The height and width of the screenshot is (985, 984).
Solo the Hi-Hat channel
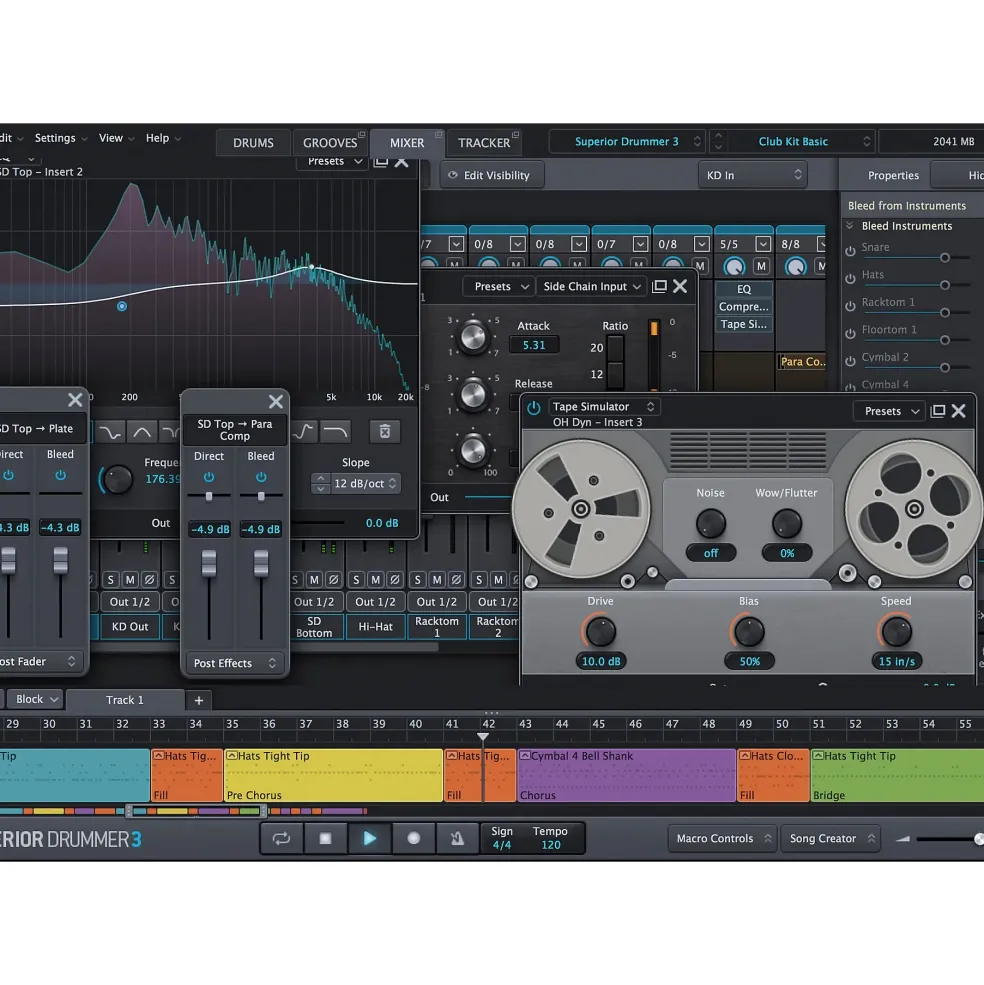point(356,580)
